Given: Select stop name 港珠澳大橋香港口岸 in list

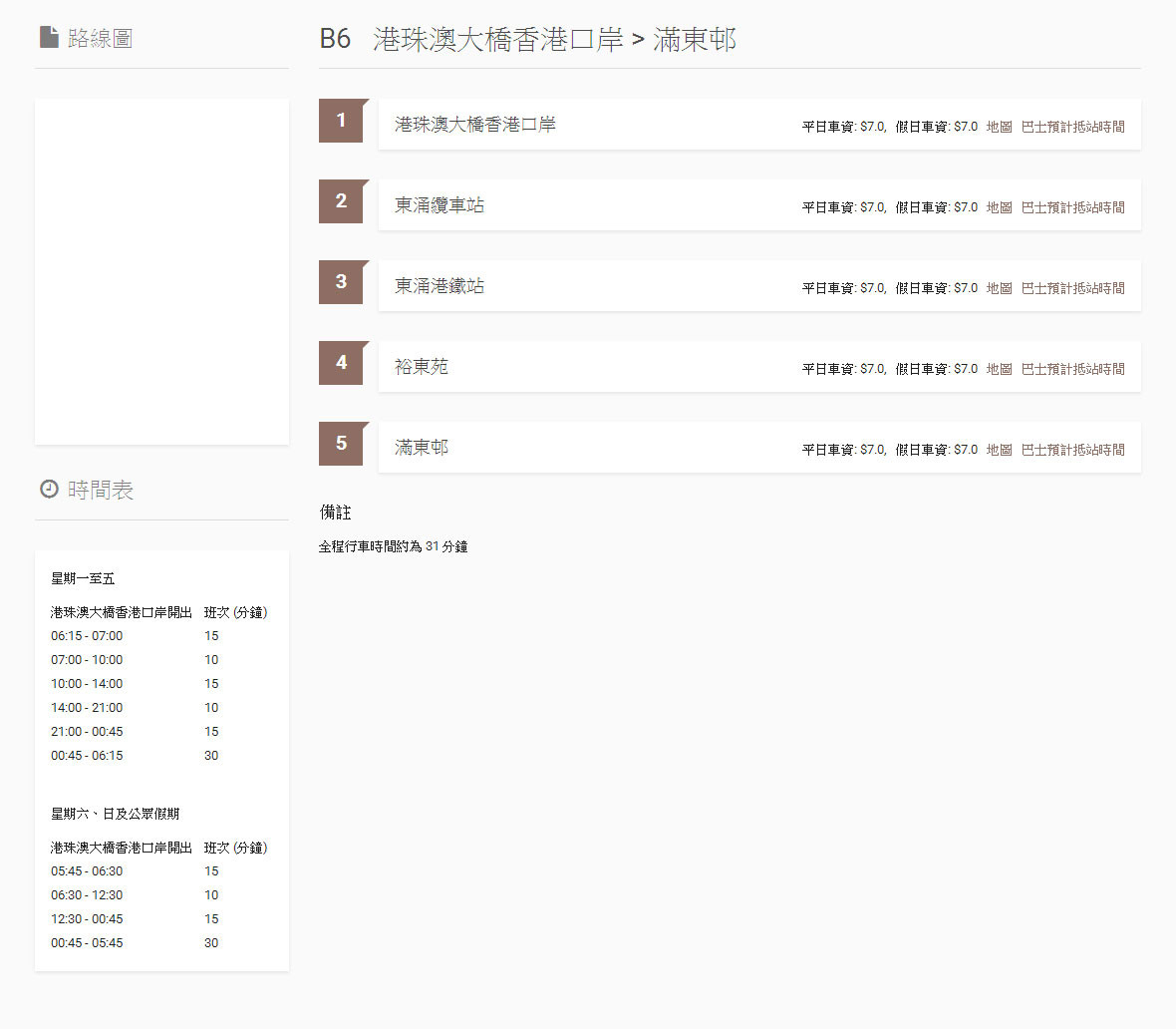Looking at the screenshot, I should click(x=475, y=125).
